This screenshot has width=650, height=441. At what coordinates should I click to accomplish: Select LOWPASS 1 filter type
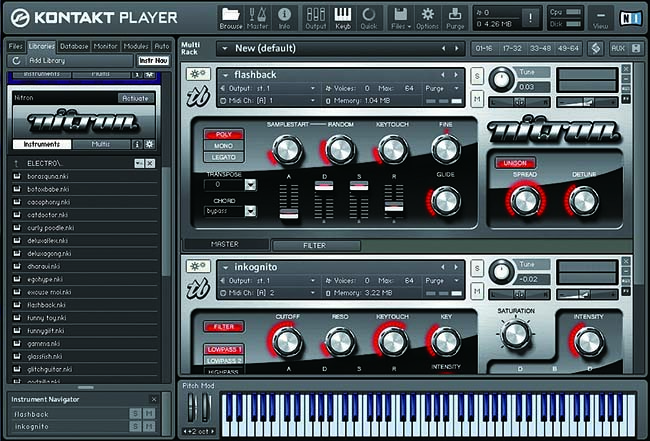tap(223, 349)
